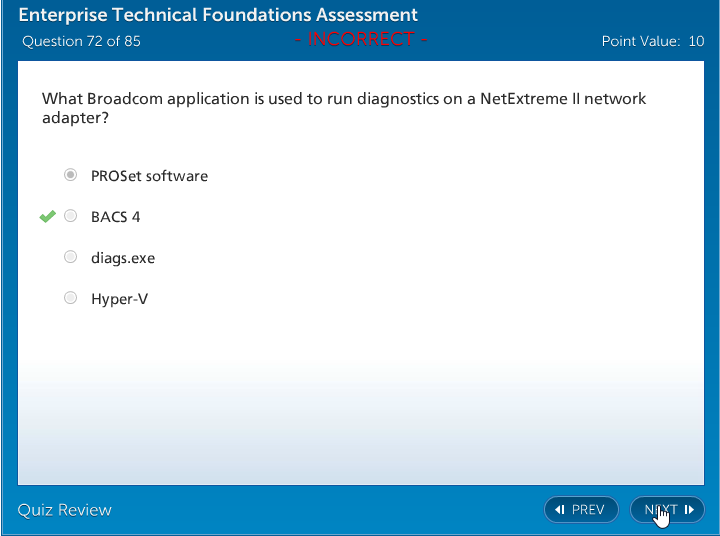Screen dimensions: 720x536
Task: Click the question text about Broadcom application
Action: (x=344, y=99)
